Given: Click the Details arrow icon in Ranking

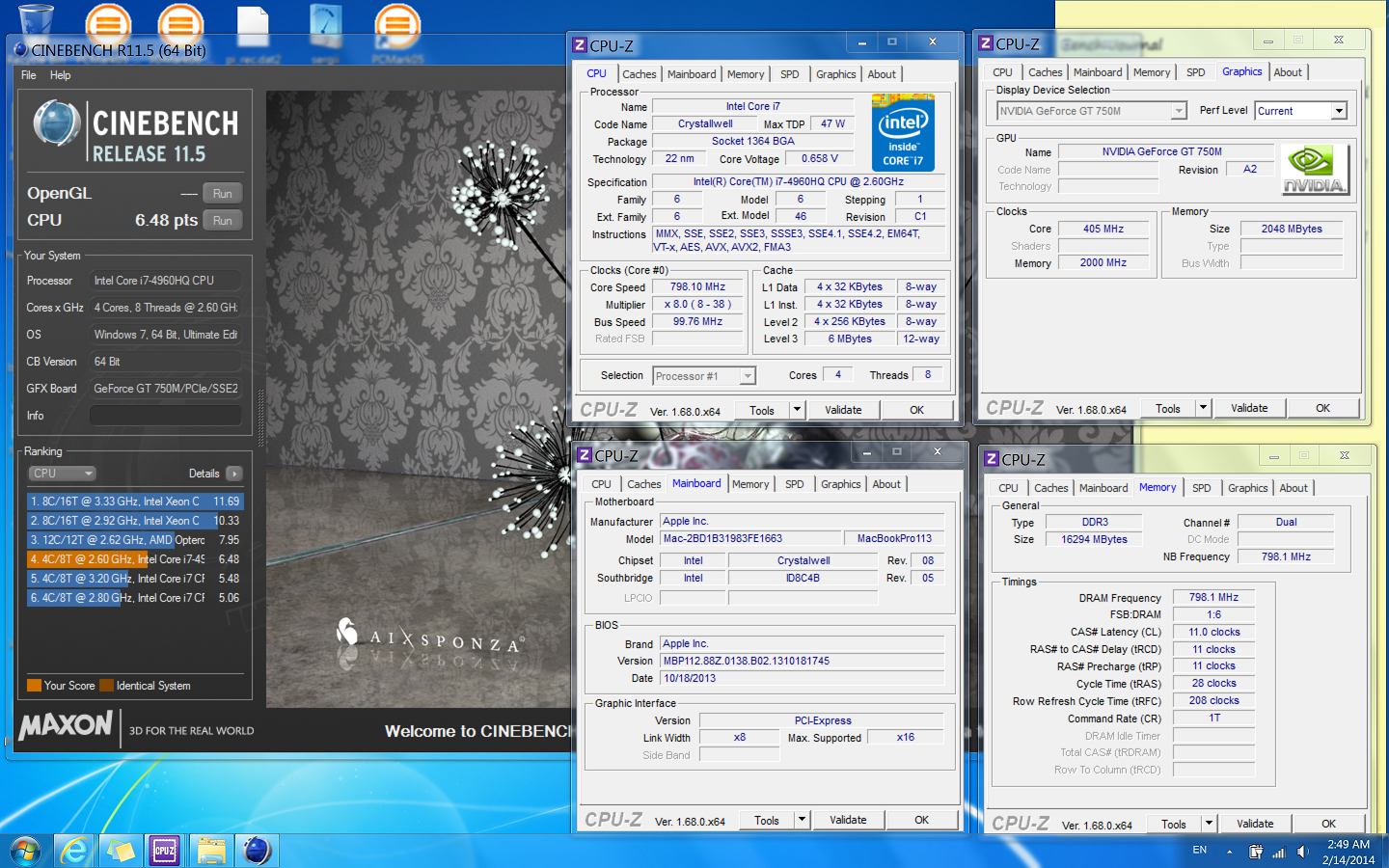Looking at the screenshot, I should coord(234,474).
